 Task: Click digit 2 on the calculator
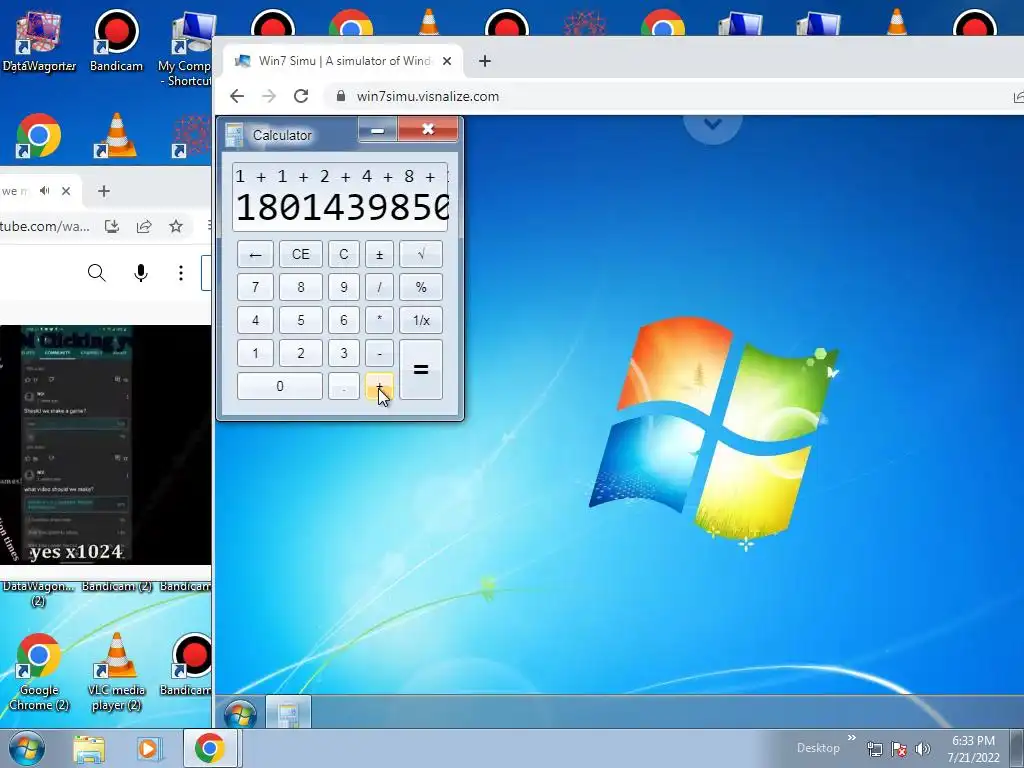click(300, 353)
